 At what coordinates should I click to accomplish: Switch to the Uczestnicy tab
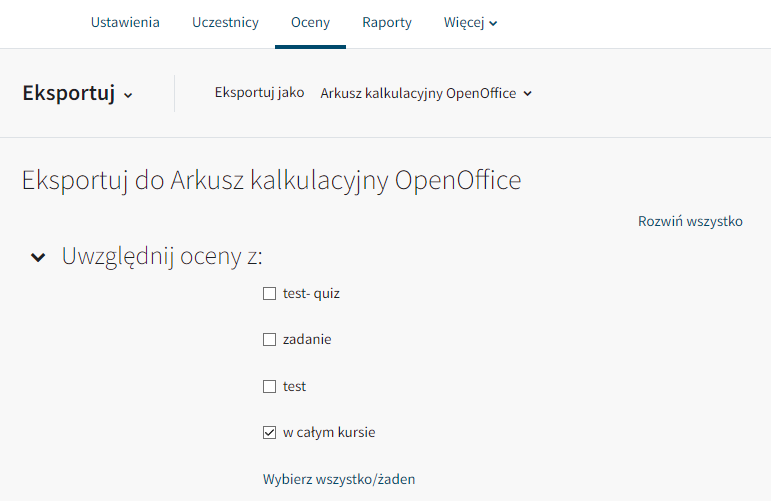click(225, 23)
